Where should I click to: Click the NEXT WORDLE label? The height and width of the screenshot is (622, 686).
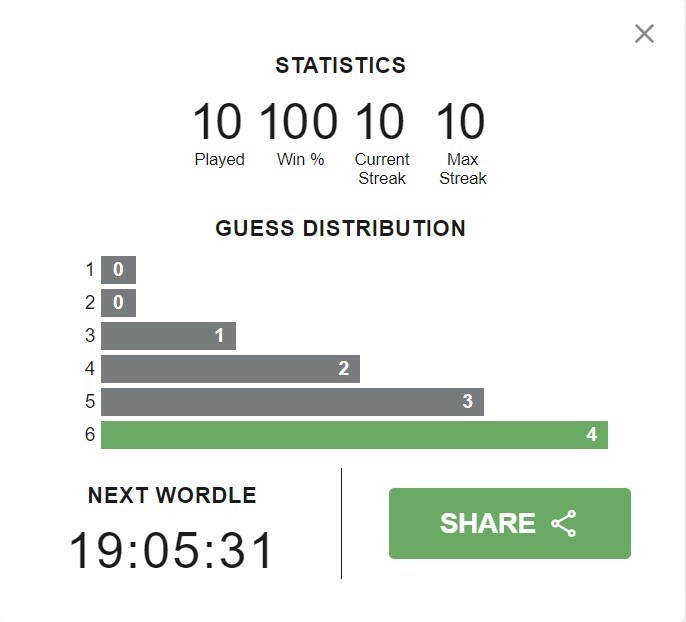(172, 495)
